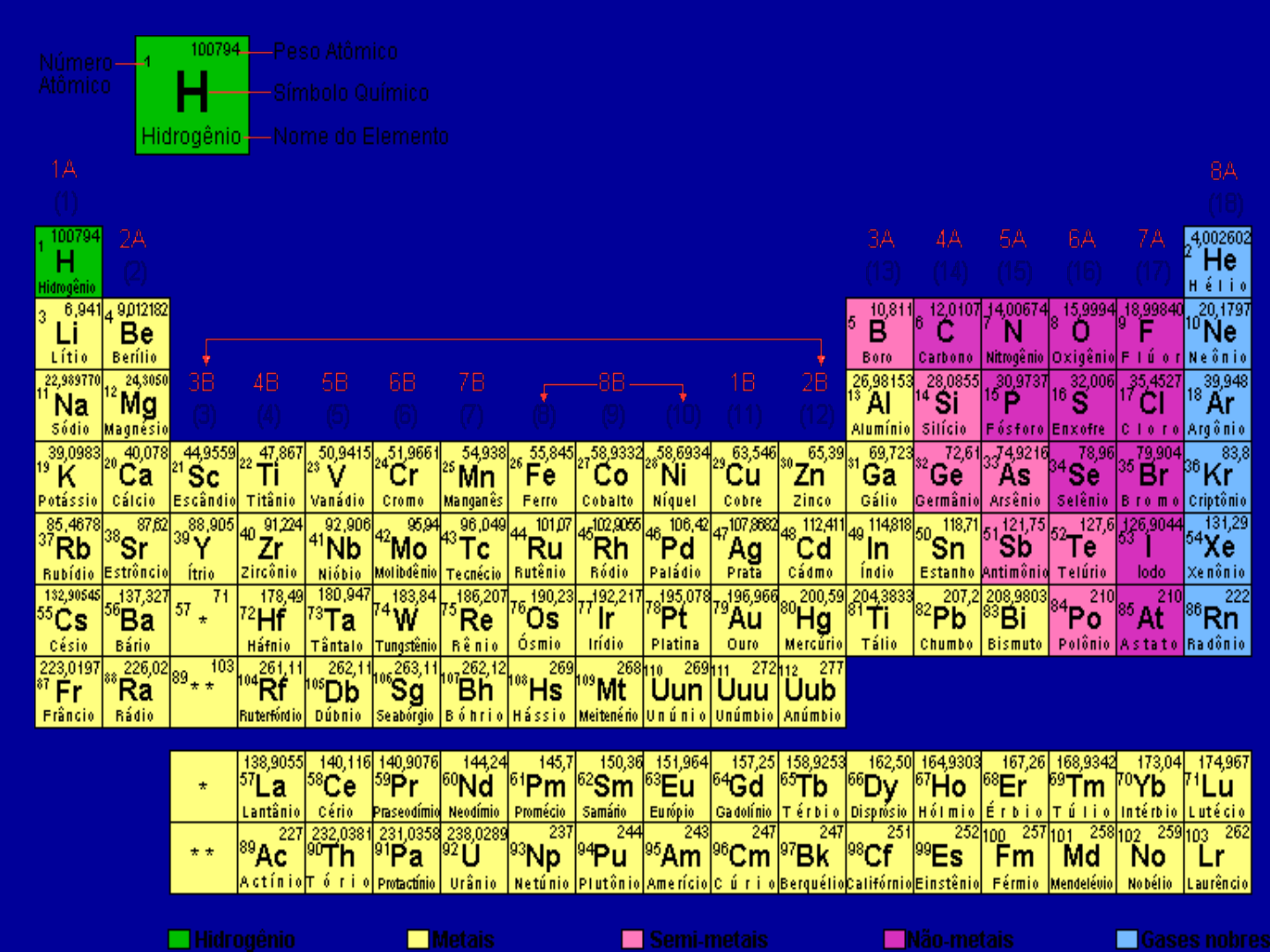Click the Potássio (K) element cell
Viewport: 1270px width, 952px height.
[x=69, y=477]
